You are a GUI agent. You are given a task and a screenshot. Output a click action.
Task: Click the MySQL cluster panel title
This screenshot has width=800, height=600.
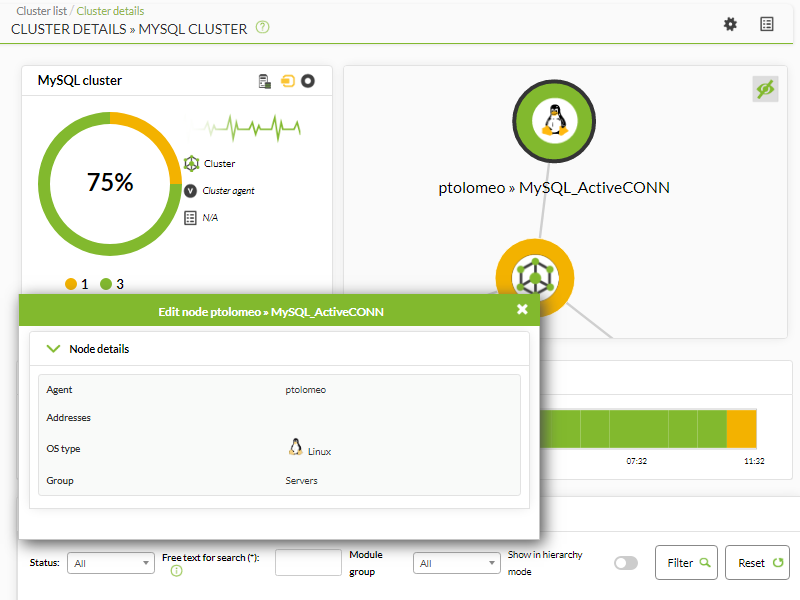80,81
